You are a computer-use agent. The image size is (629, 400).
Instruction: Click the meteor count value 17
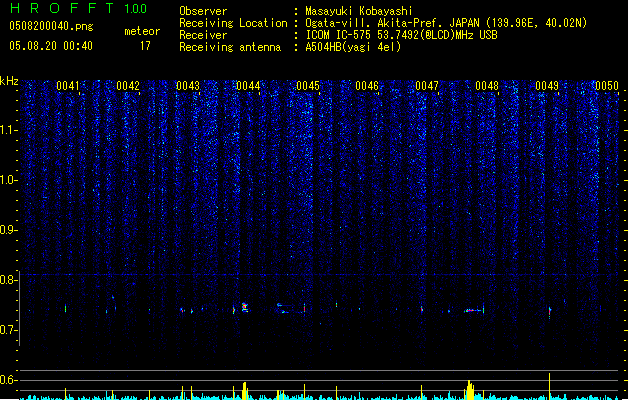[x=145, y=46]
